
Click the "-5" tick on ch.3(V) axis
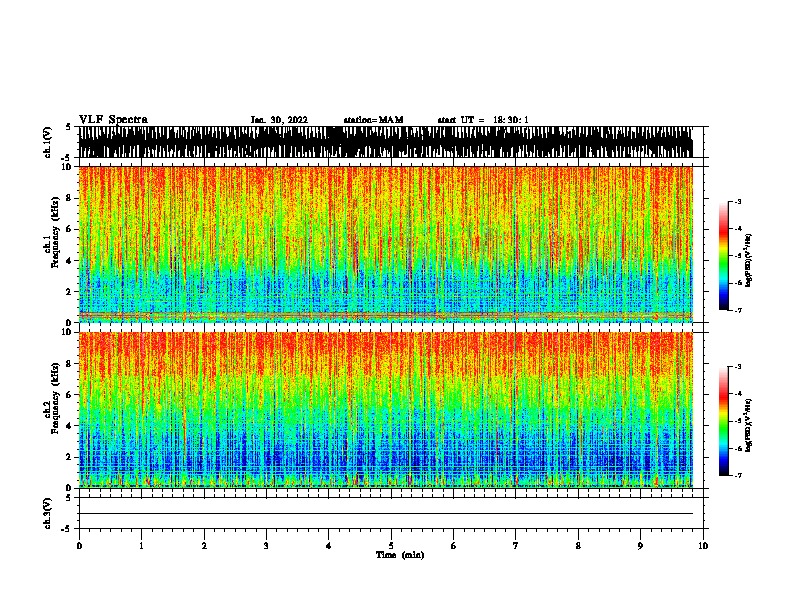(67, 529)
